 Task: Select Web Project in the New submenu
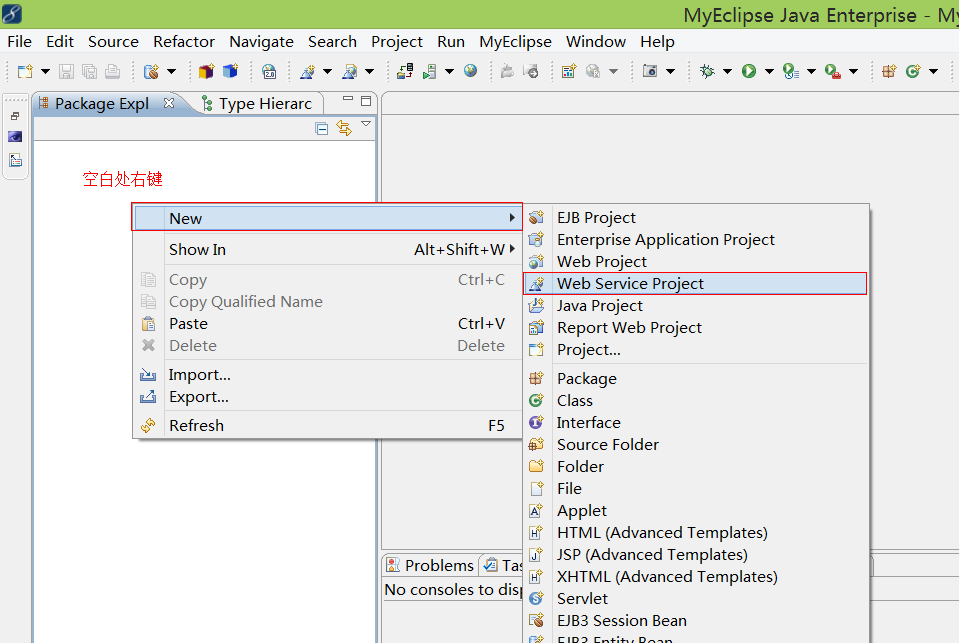pyautogui.click(x=695, y=262)
